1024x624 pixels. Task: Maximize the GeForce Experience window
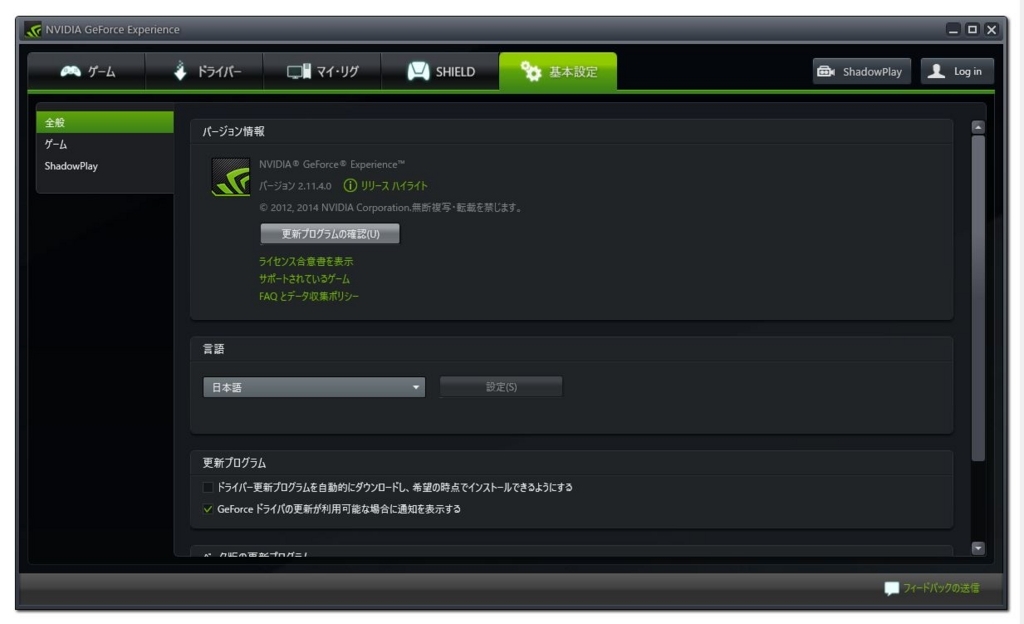(972, 29)
